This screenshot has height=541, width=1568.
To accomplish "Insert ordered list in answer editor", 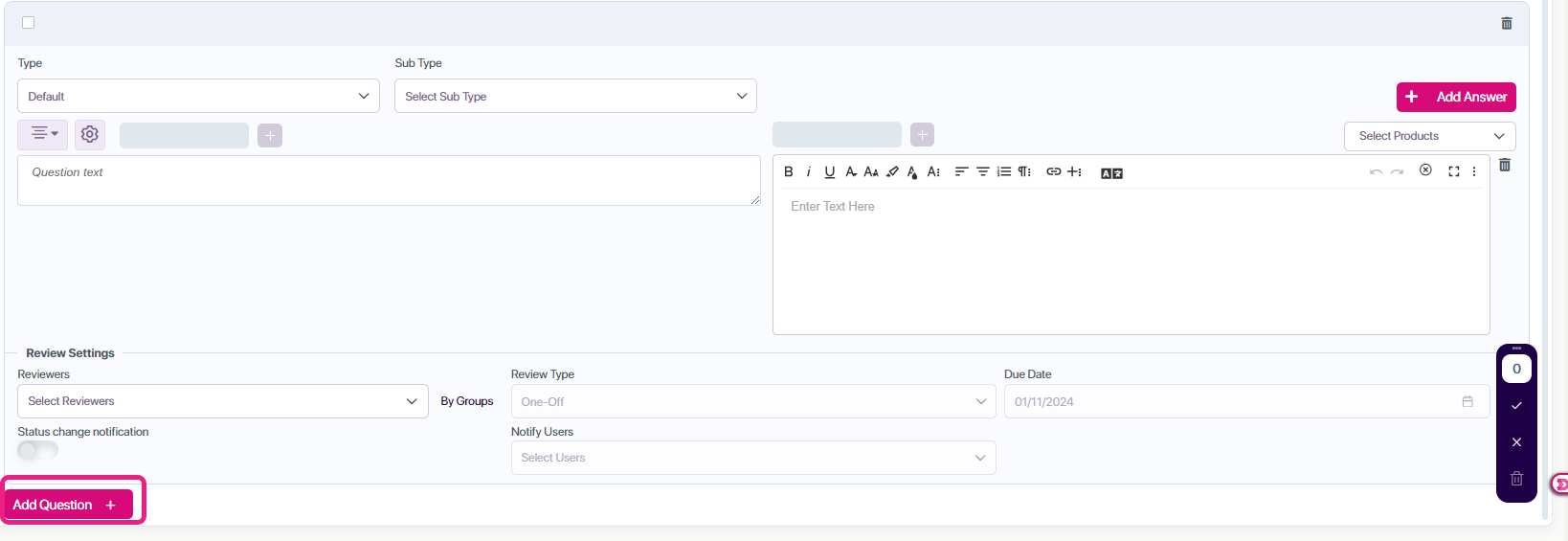I will click(1003, 172).
